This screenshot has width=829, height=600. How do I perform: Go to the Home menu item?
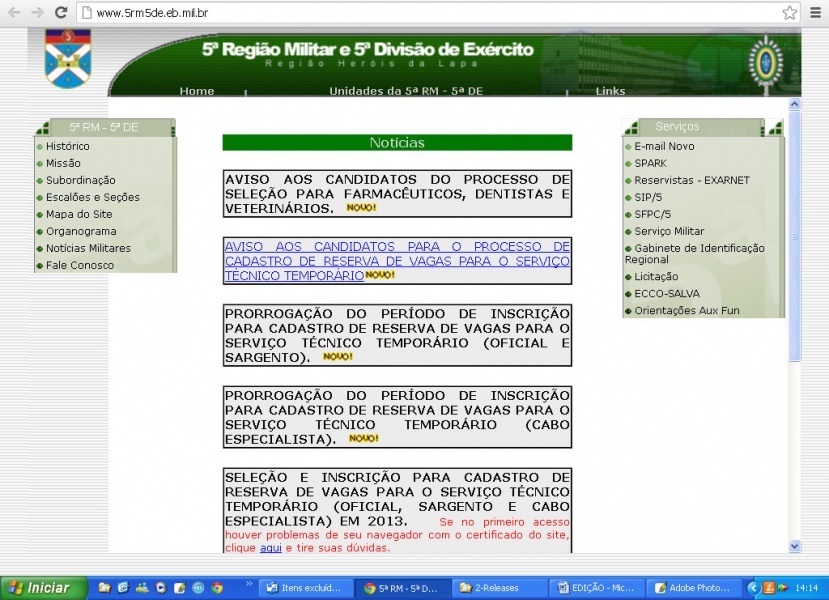[197, 91]
